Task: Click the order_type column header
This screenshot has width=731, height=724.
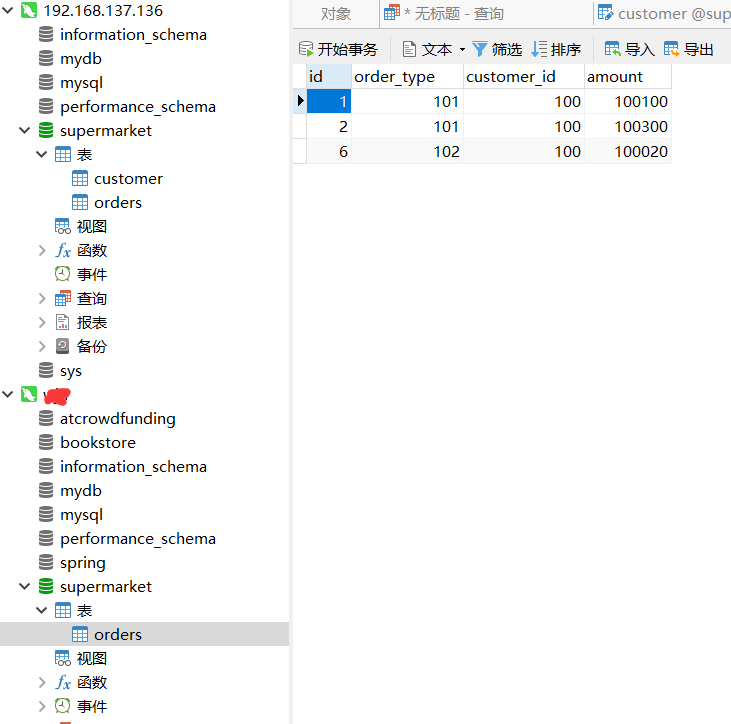Action: pyautogui.click(x=407, y=76)
